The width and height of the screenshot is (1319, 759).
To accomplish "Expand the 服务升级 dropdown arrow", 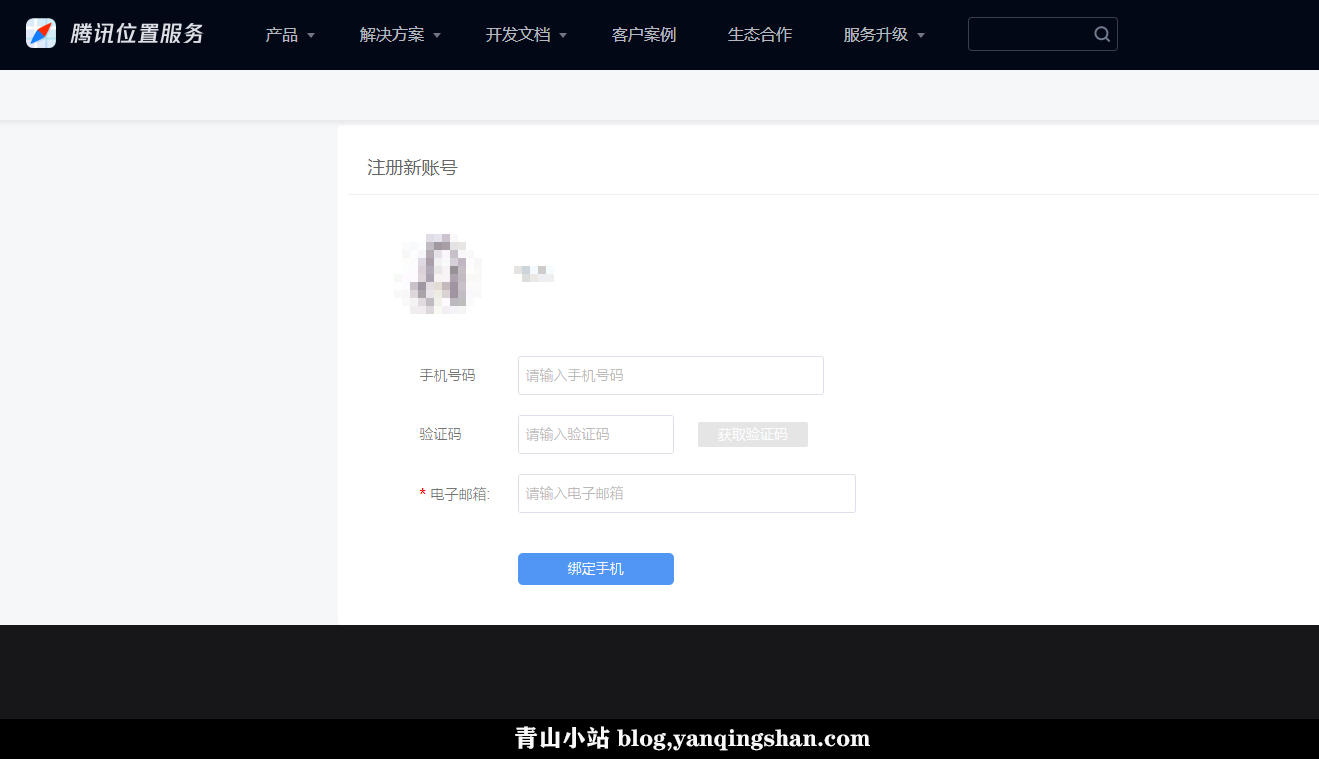I will point(921,35).
